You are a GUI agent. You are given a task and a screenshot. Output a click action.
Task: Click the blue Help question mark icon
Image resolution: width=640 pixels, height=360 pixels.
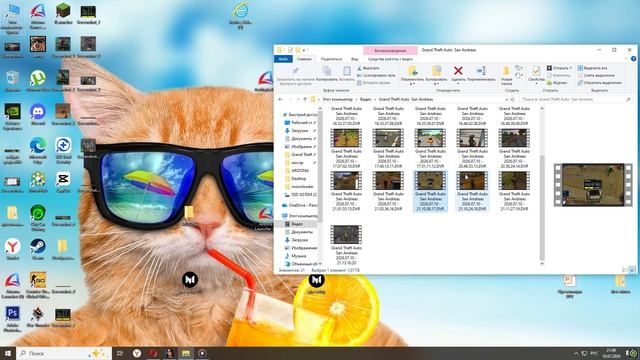pyautogui.click(x=633, y=59)
